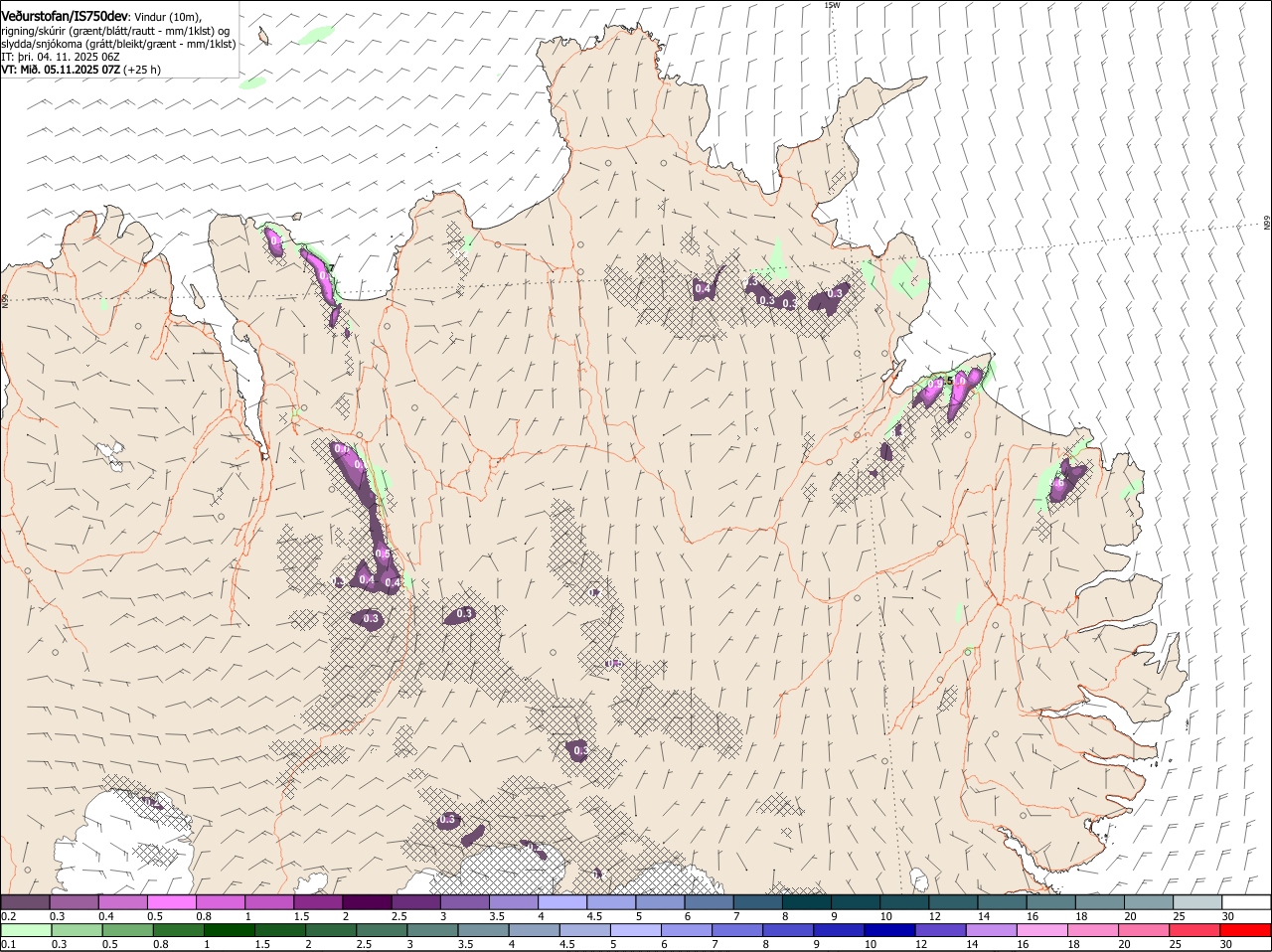Click the 'Veðurstofan/IS750dev' title text
Image resolution: width=1272 pixels, height=952 pixels.
(65, 17)
